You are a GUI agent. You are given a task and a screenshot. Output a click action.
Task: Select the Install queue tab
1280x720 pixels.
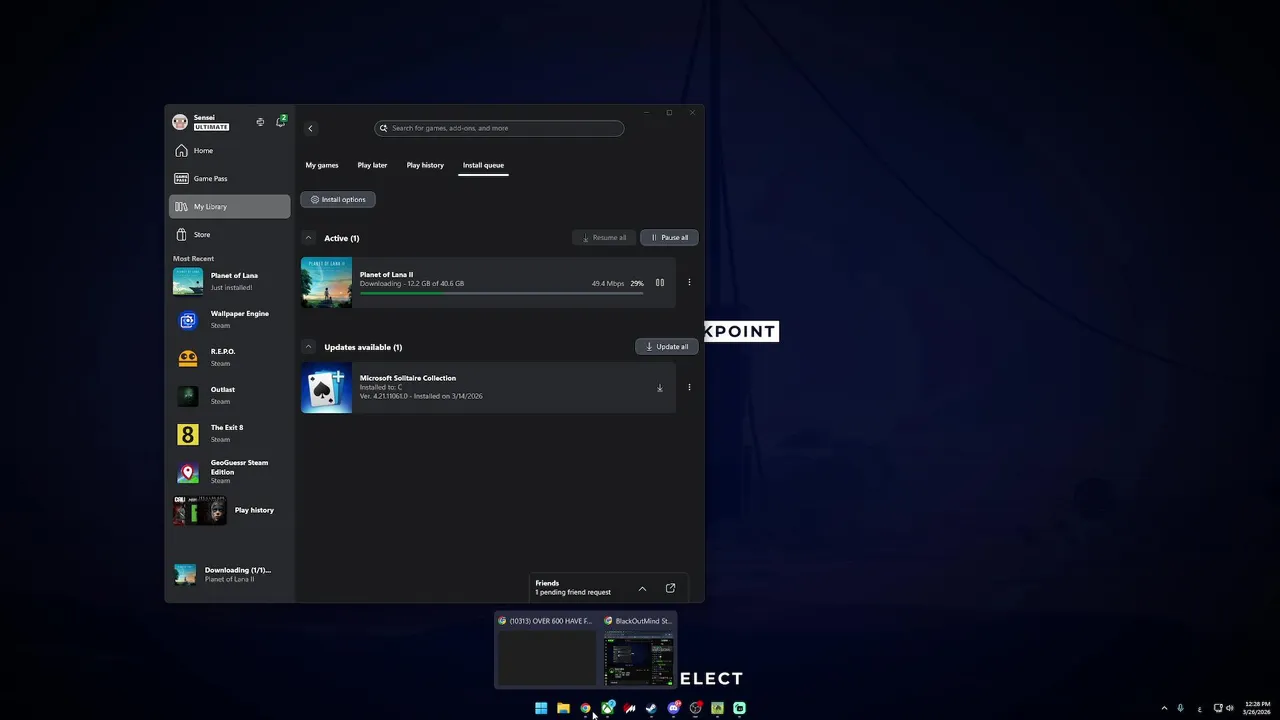coord(483,165)
